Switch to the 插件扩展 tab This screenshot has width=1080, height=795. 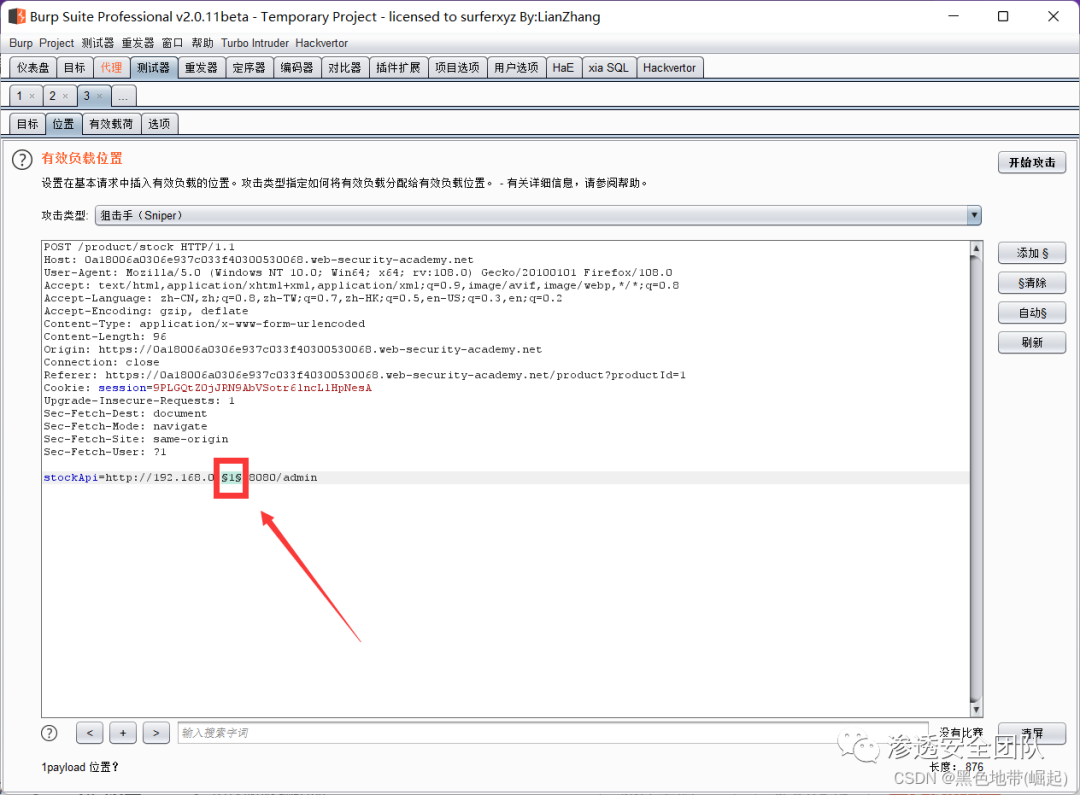coord(398,68)
